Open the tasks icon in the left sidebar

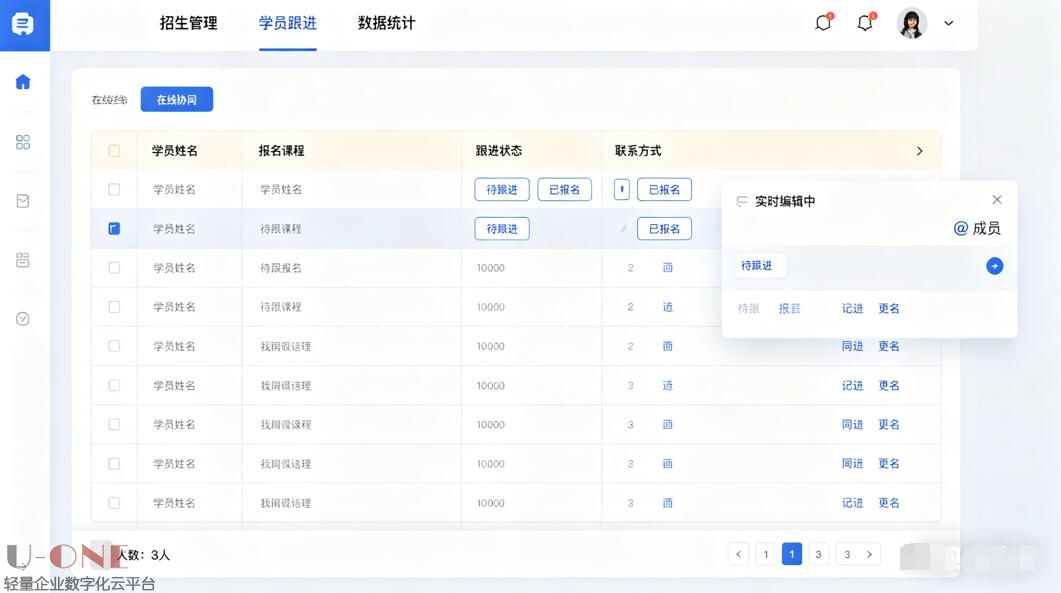coord(23,200)
